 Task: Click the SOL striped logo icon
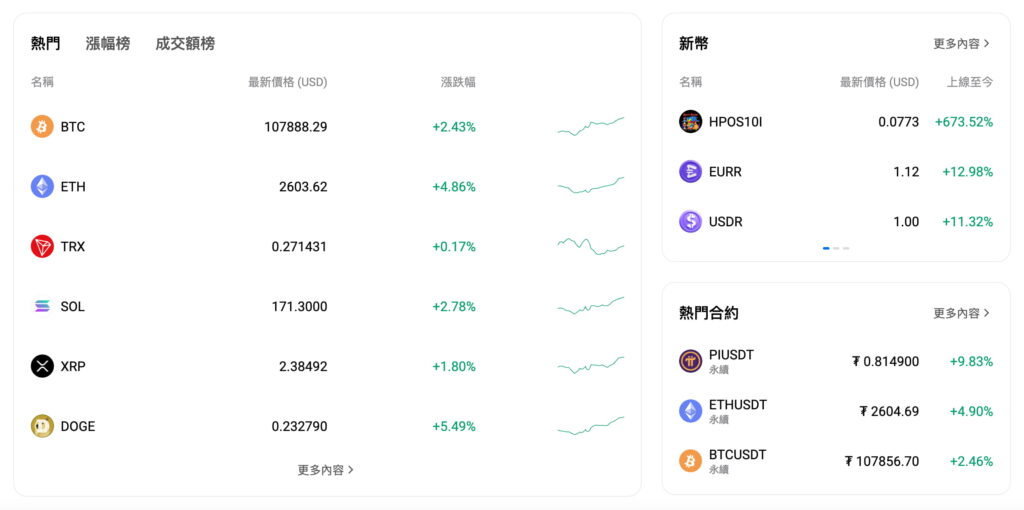click(x=42, y=306)
